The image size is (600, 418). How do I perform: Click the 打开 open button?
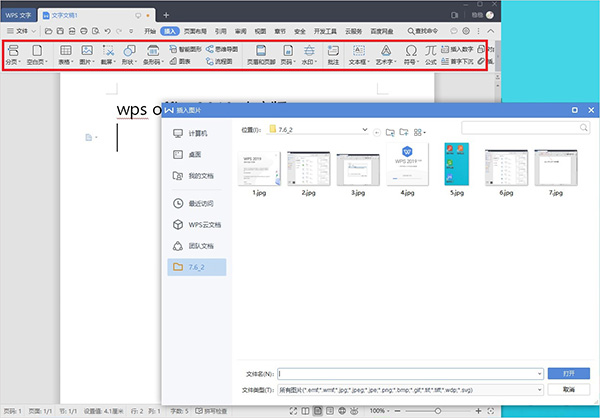tap(569, 374)
